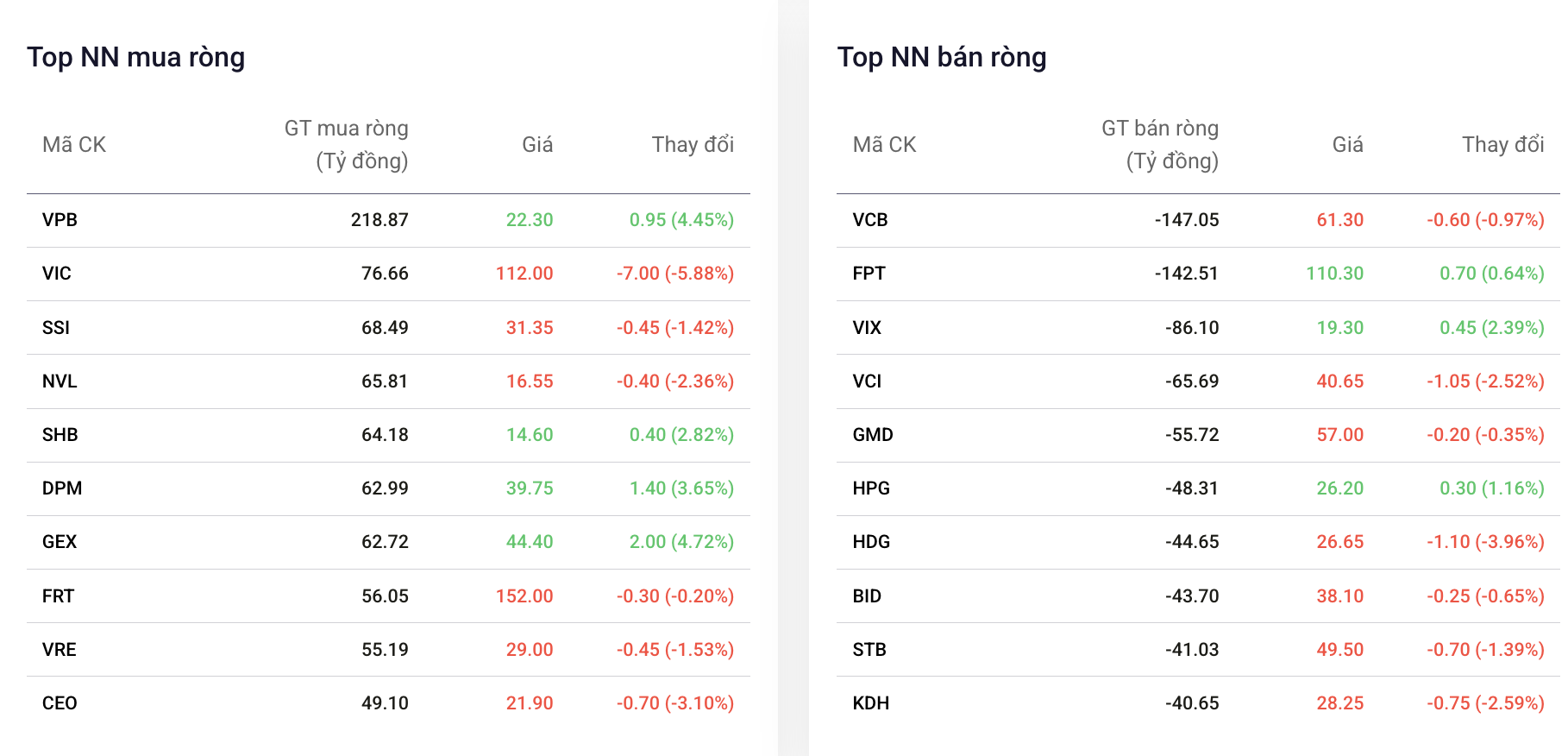Click FPT price 110.30
This screenshot has width=1568, height=756.
(1335, 274)
